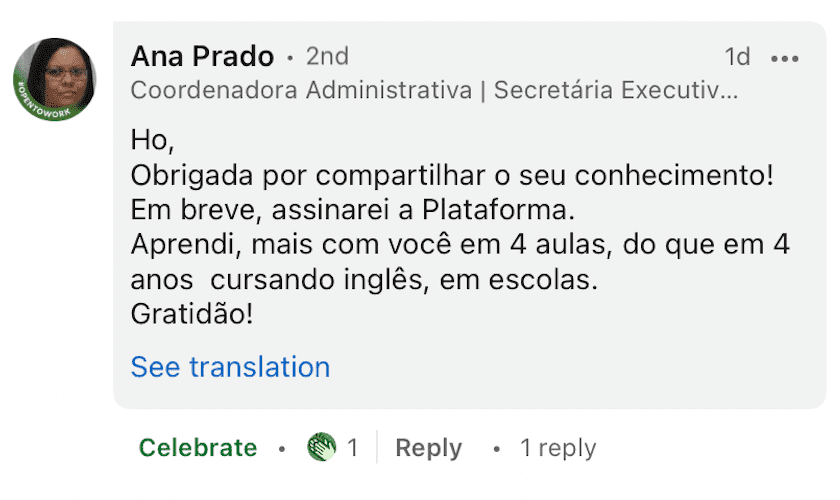840x500 pixels.
Task: Click the anos cursando inglês line
Action: point(364,280)
